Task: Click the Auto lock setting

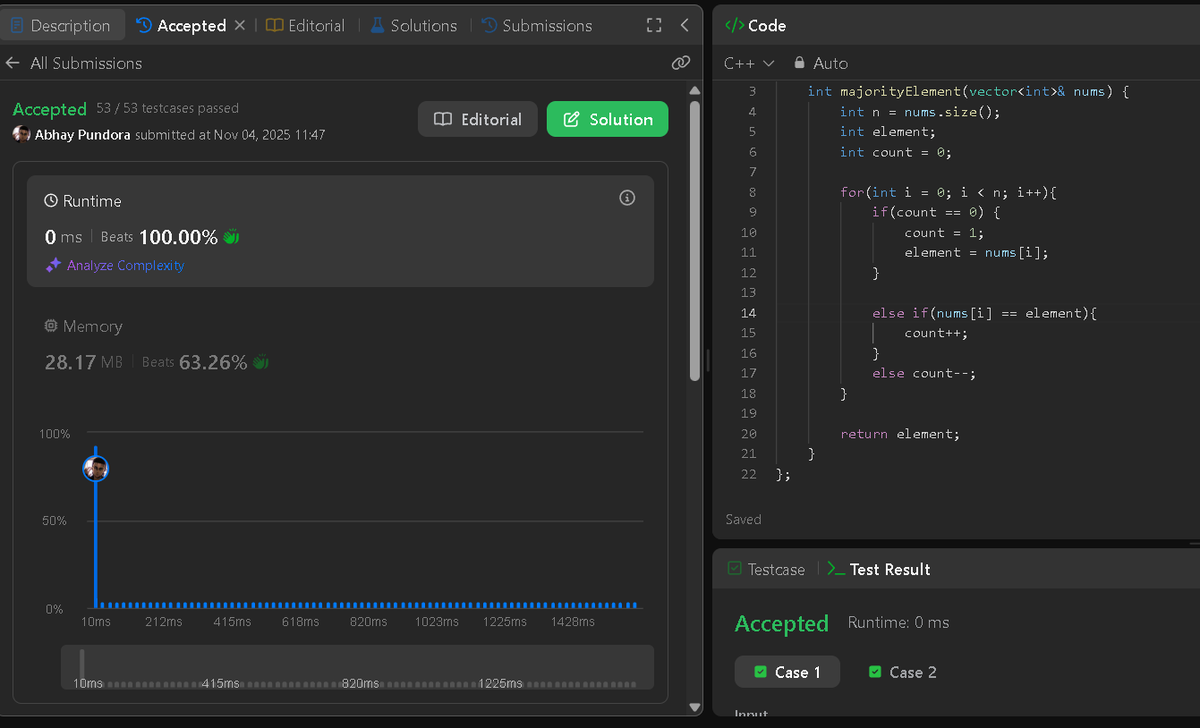Action: [x=820, y=63]
